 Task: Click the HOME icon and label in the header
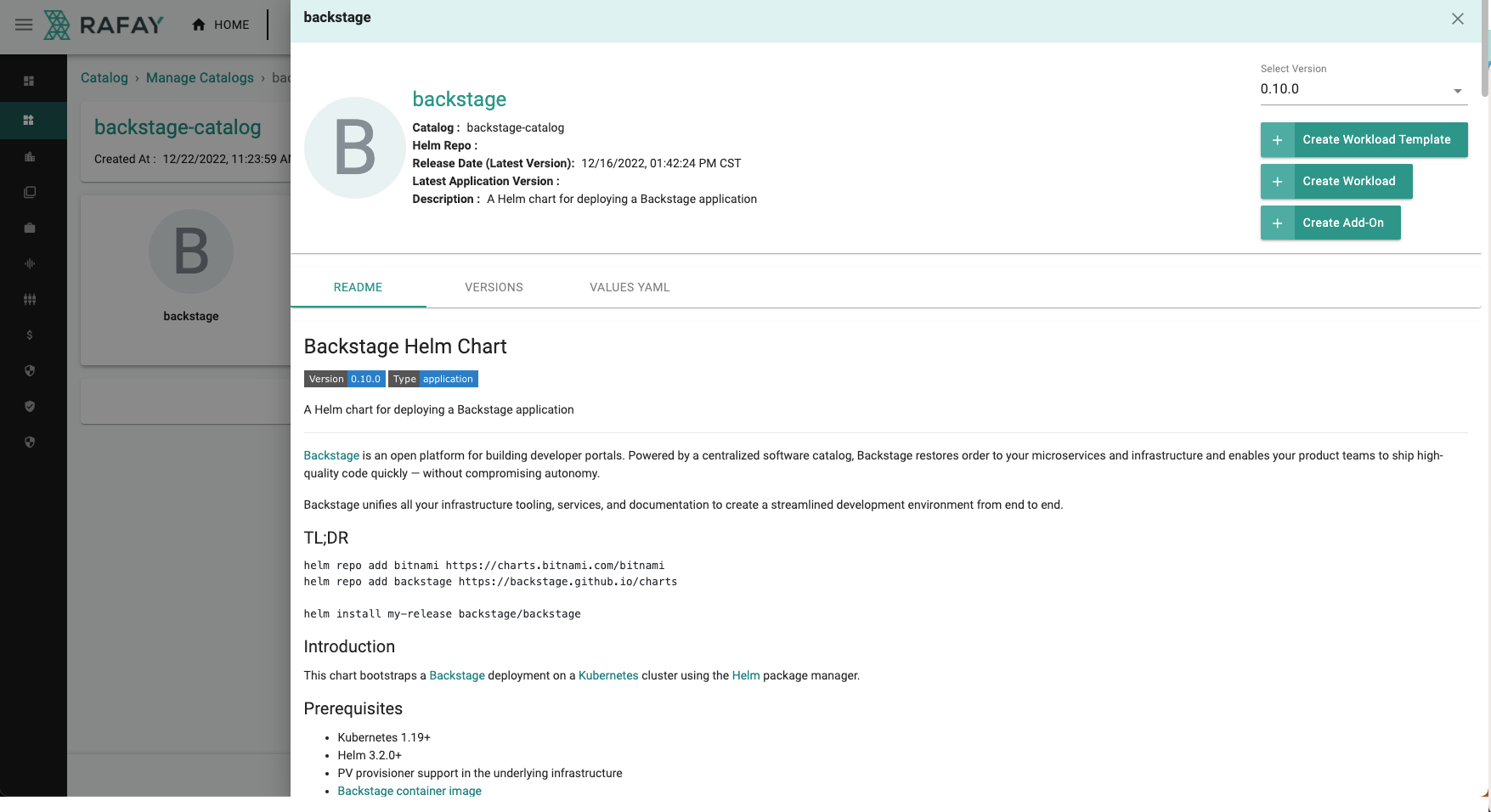coord(221,25)
